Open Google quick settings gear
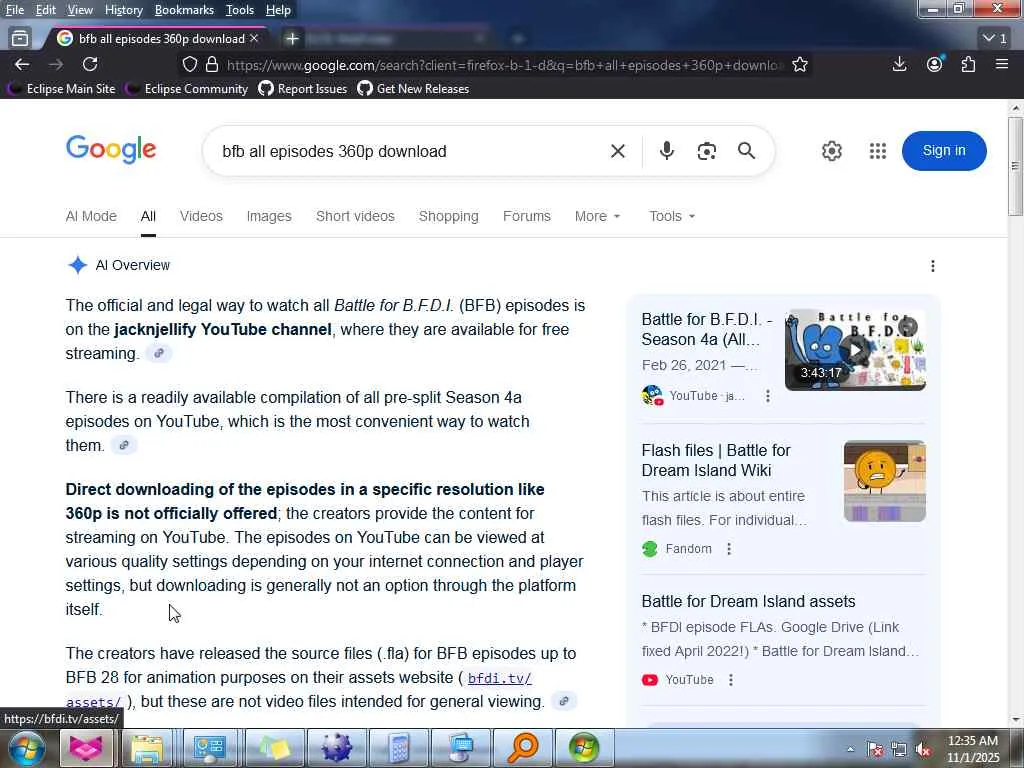Screen dimensions: 1024x768 point(831,151)
